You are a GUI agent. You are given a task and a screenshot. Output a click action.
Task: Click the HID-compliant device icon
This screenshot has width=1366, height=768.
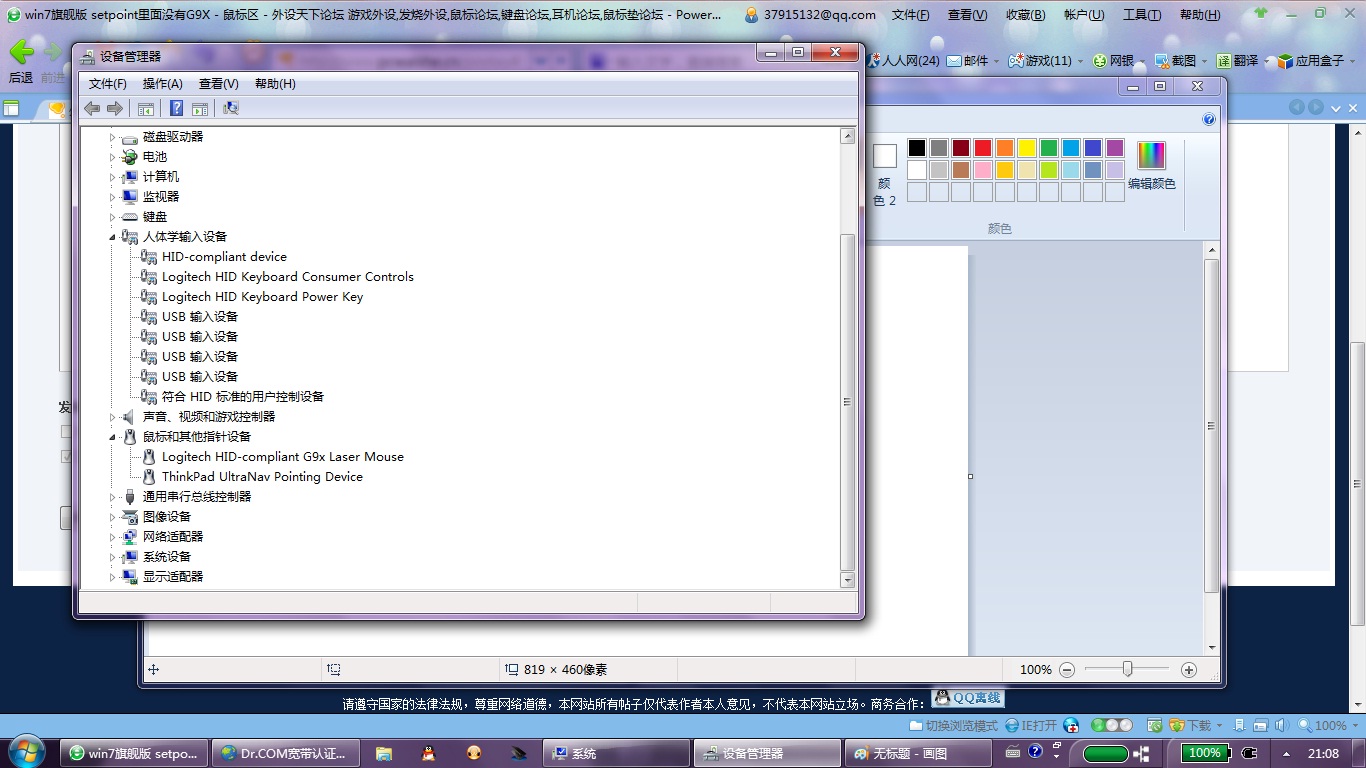pos(149,257)
